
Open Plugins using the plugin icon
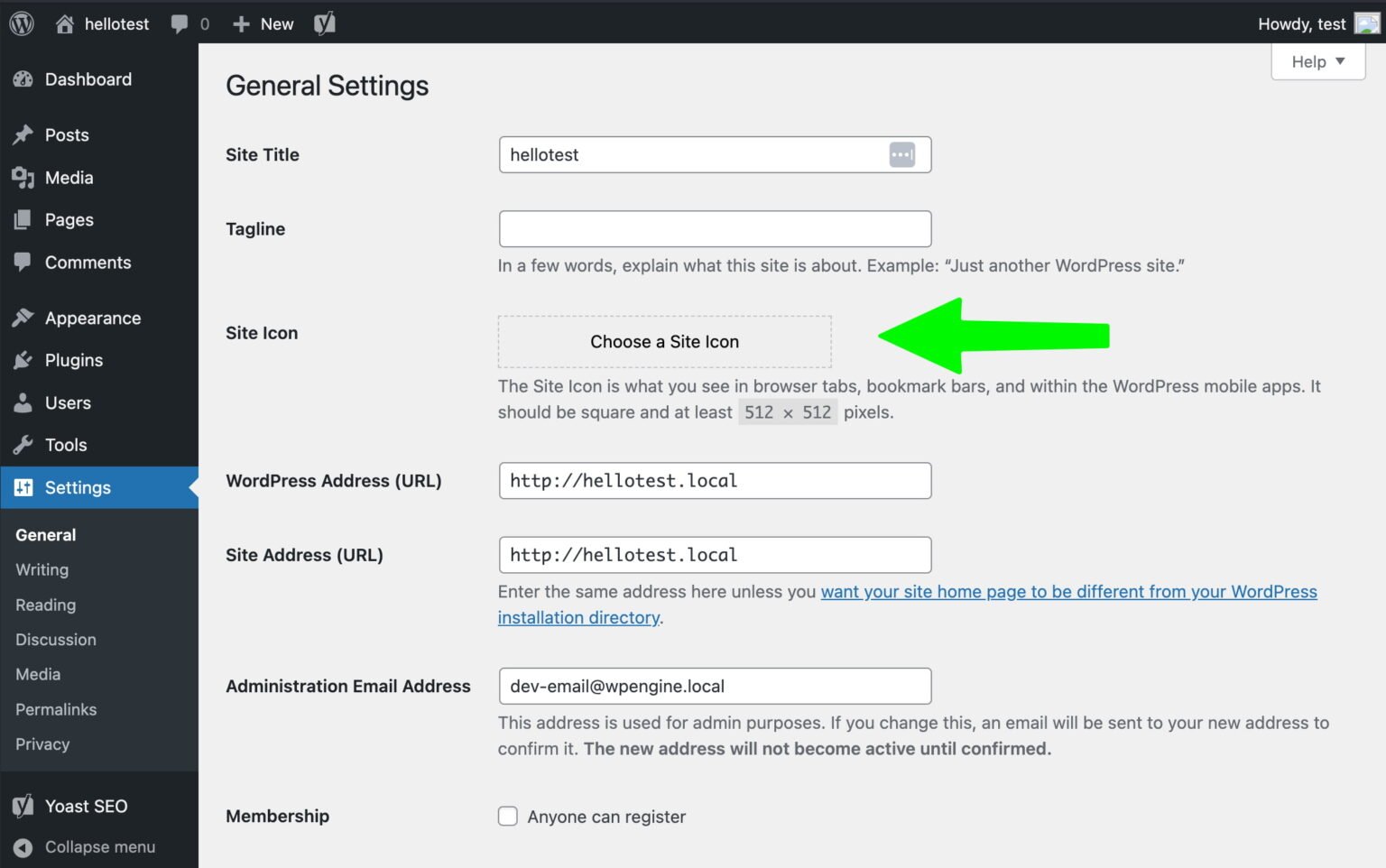click(23, 360)
